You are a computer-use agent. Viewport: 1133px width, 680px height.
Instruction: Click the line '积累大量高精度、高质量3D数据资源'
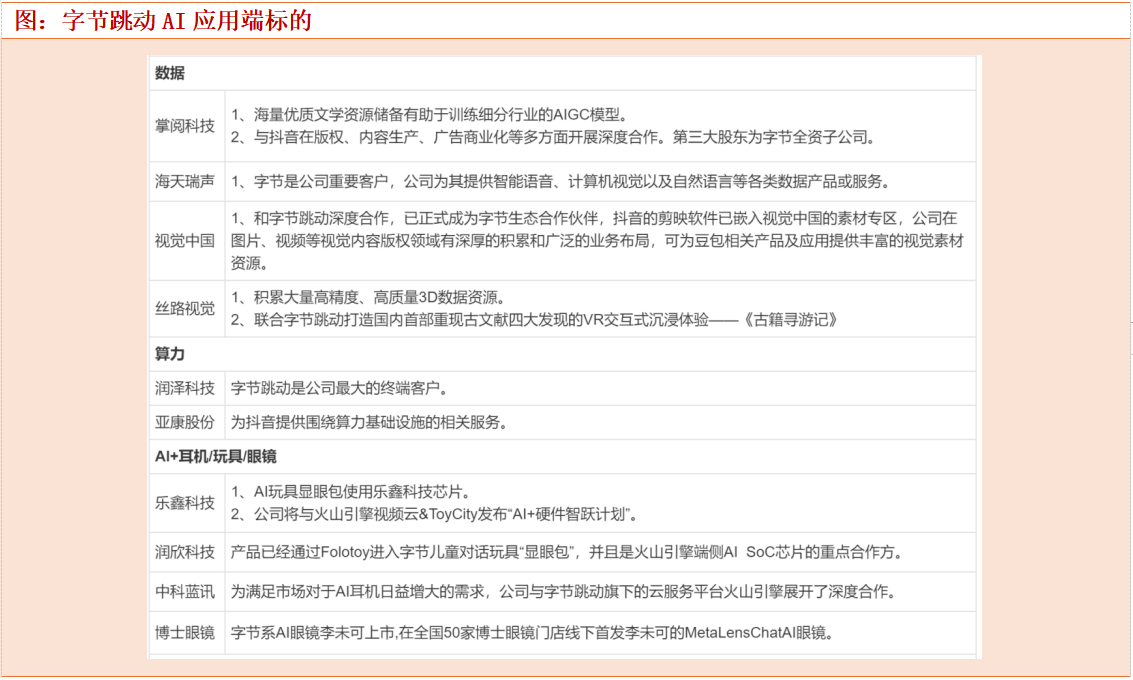(x=369, y=297)
